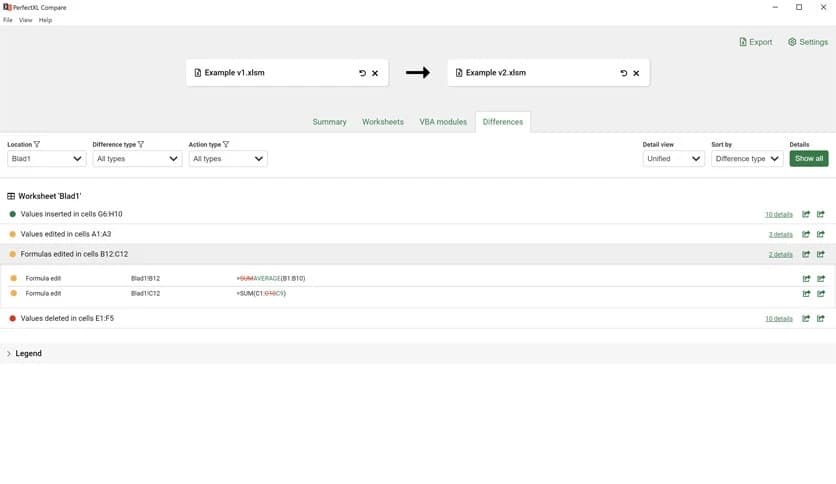Click the PerfectXL Compare app icon
This screenshot has height=484, width=836.
coord(7,7)
